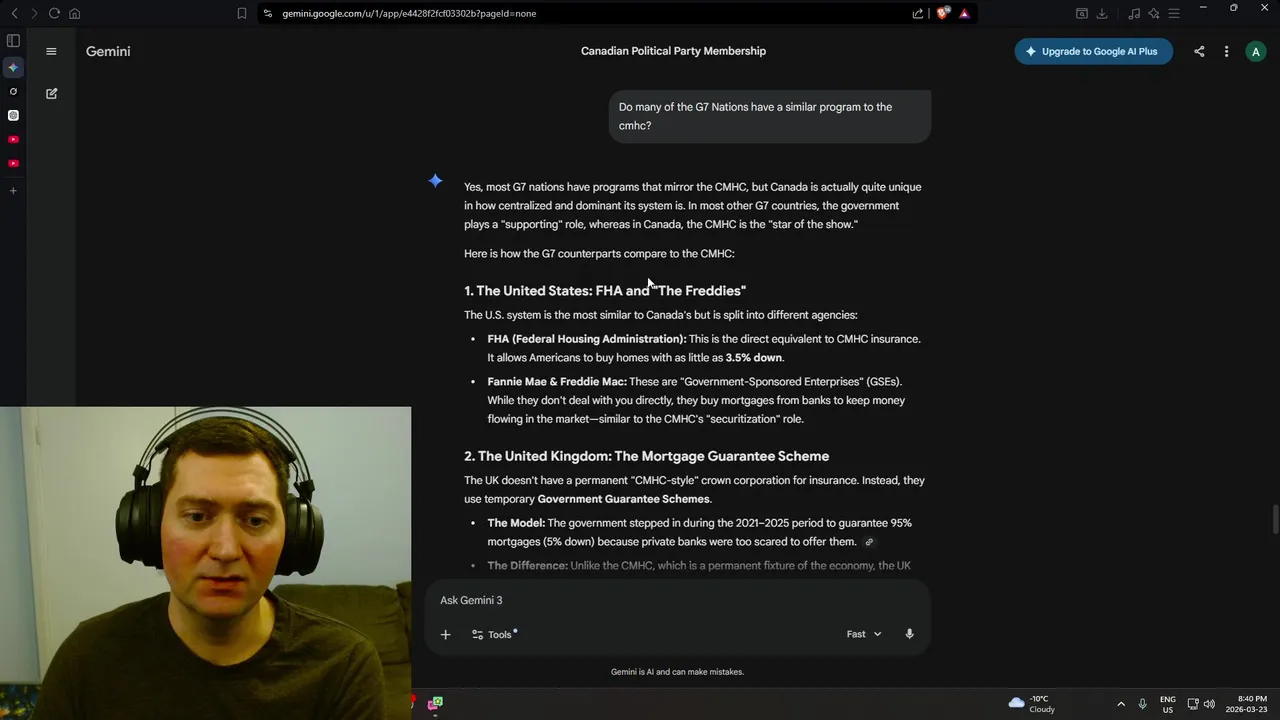Show hidden system tray icons chevron
The height and width of the screenshot is (720, 1280).
[x=1120, y=704]
